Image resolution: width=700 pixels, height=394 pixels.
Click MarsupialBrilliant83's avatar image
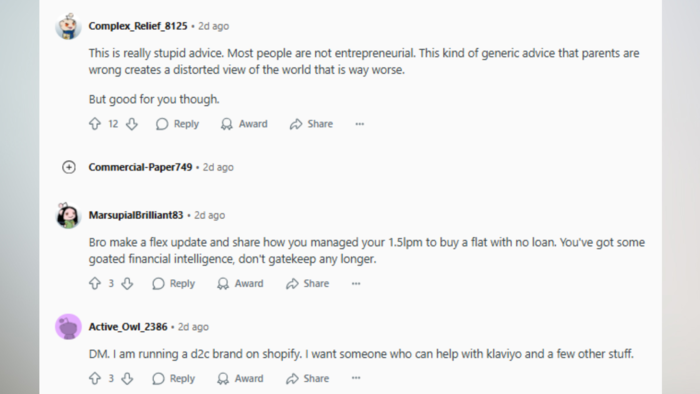[68, 216]
